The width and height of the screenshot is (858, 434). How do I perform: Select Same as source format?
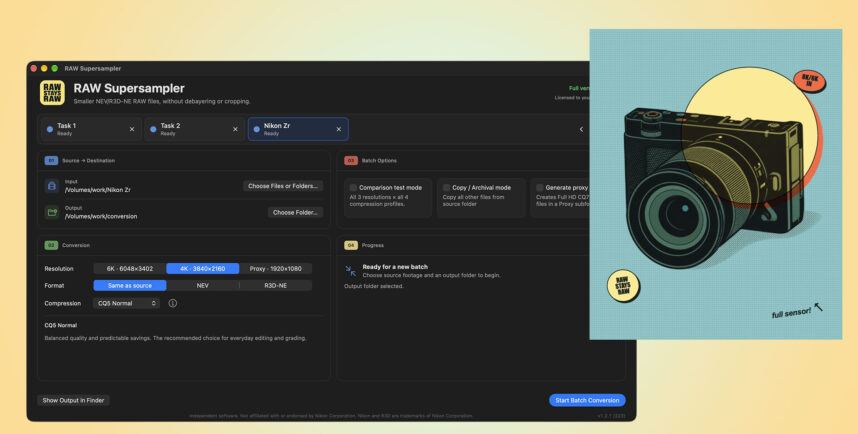point(130,285)
